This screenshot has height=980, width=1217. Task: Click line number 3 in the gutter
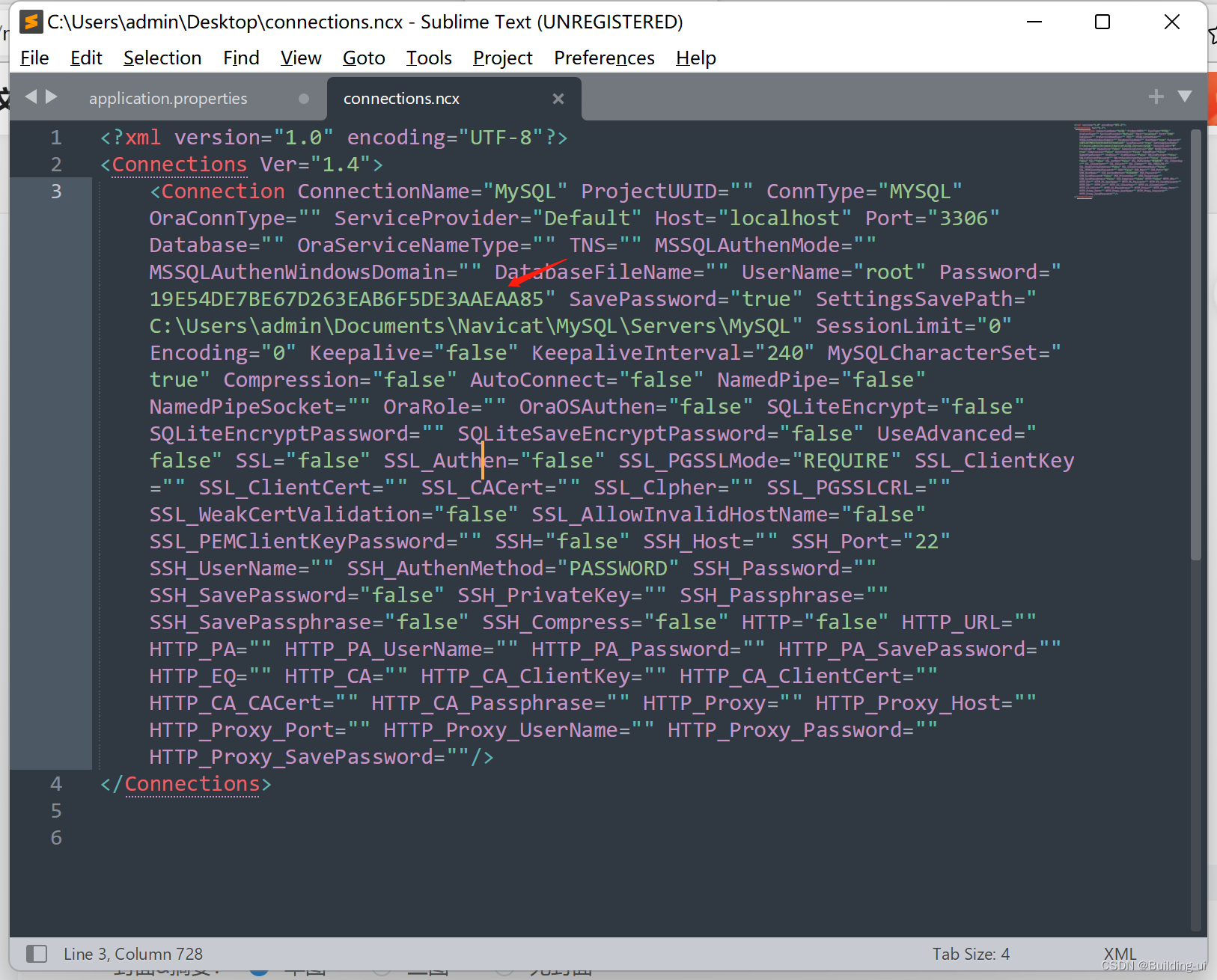click(56, 192)
